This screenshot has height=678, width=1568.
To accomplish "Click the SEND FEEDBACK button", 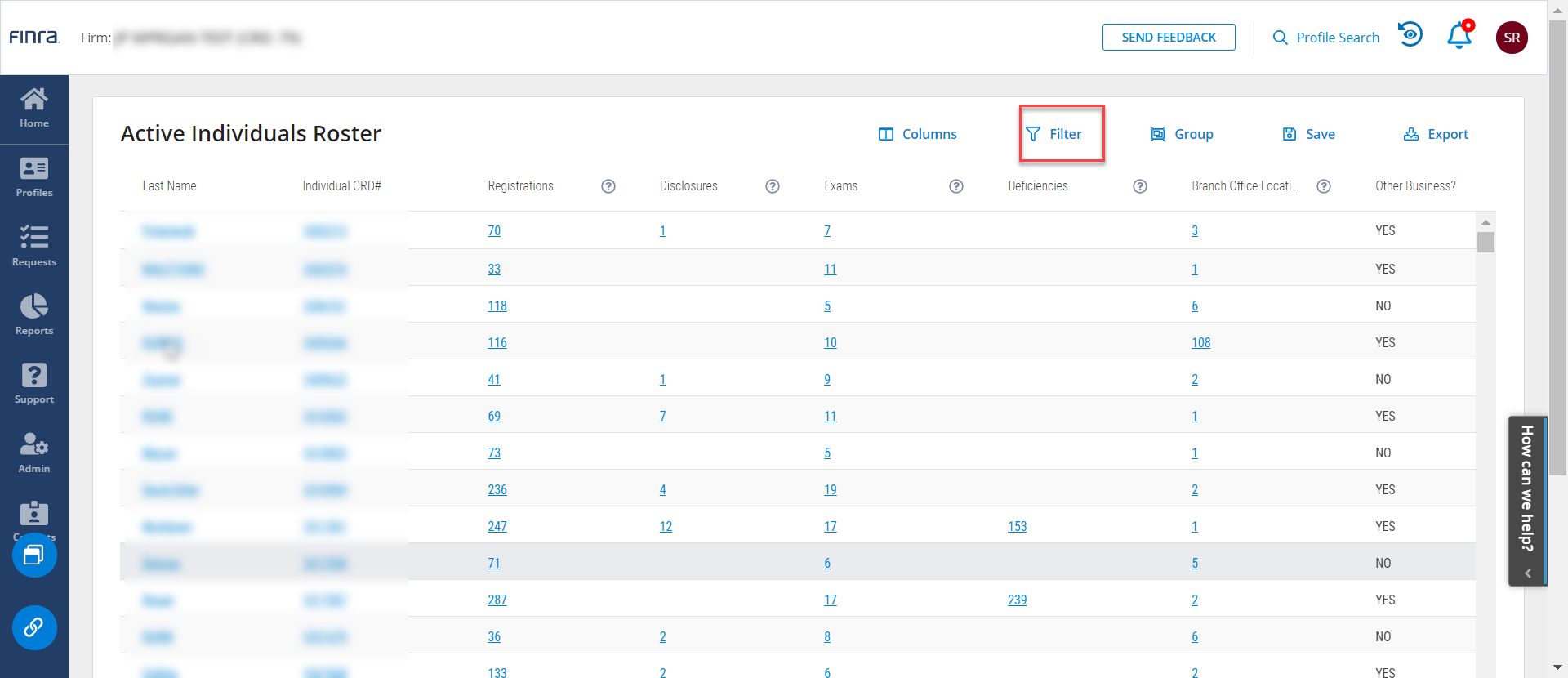I will (x=1169, y=38).
